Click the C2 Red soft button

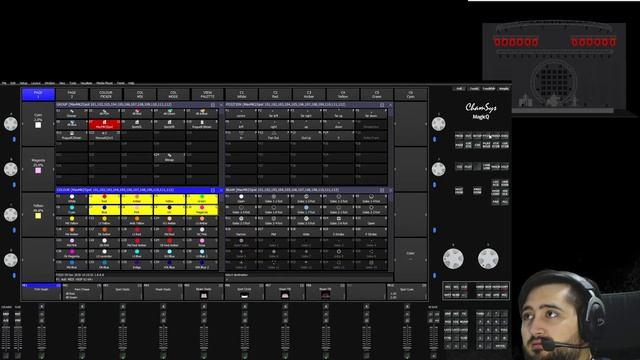[275, 95]
